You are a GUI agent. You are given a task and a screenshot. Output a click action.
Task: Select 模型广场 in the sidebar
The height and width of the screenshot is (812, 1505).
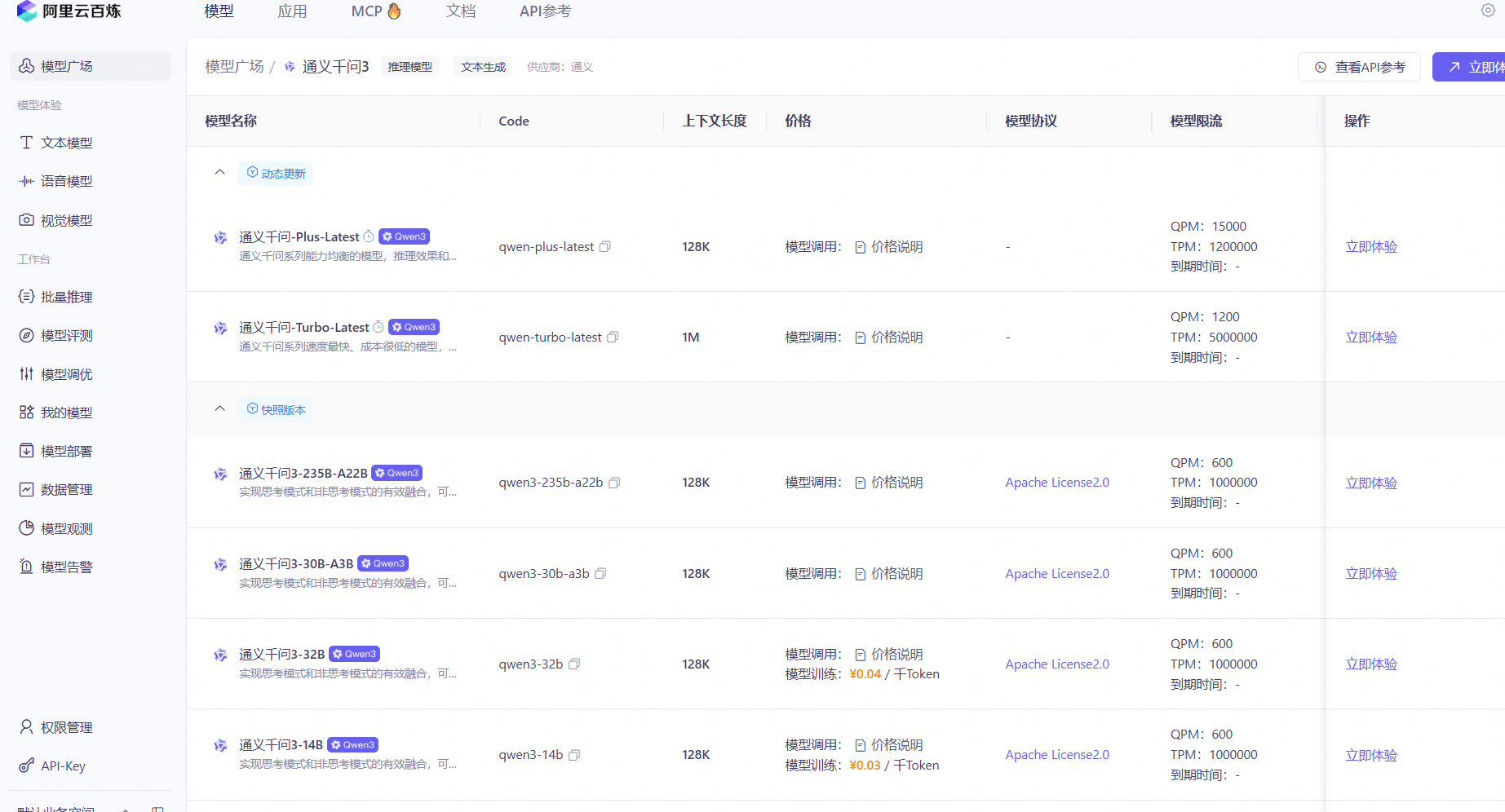coord(91,66)
